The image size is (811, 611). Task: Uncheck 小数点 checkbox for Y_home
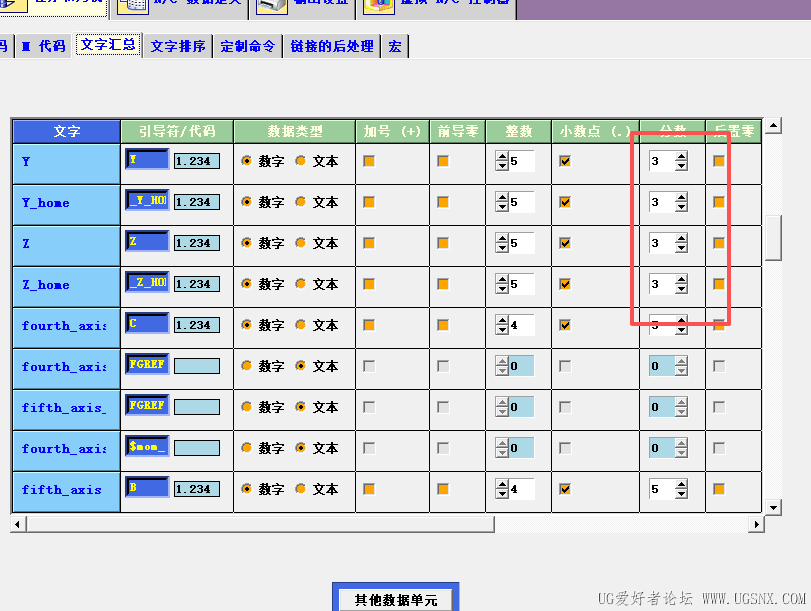click(x=565, y=202)
